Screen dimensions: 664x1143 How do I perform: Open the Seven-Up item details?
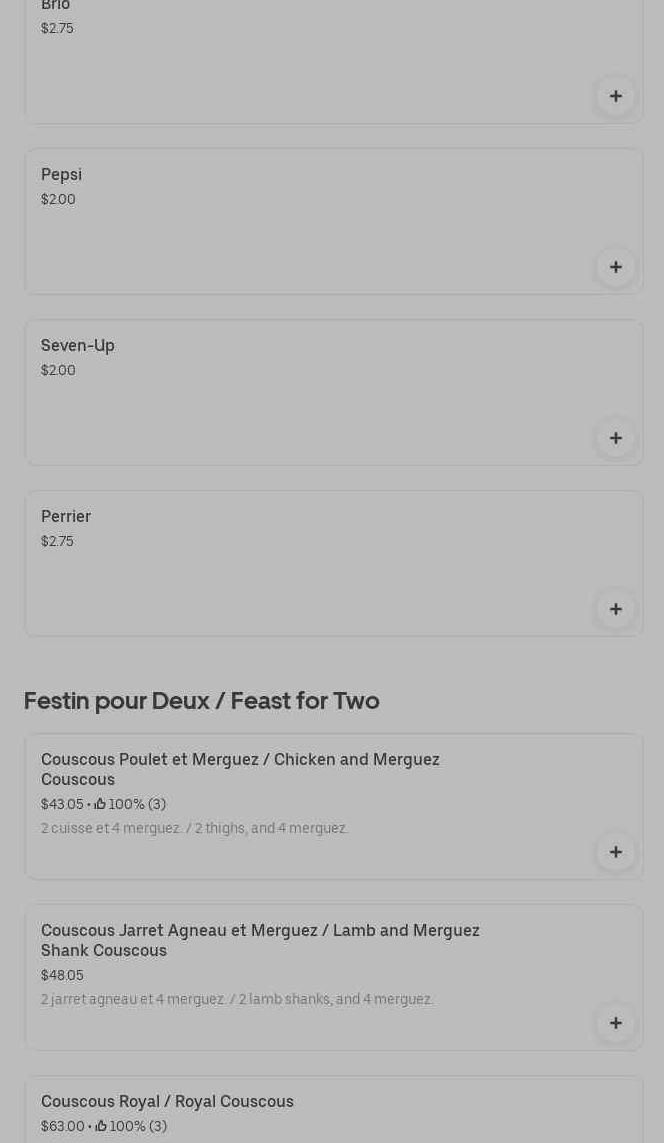pos(78,346)
